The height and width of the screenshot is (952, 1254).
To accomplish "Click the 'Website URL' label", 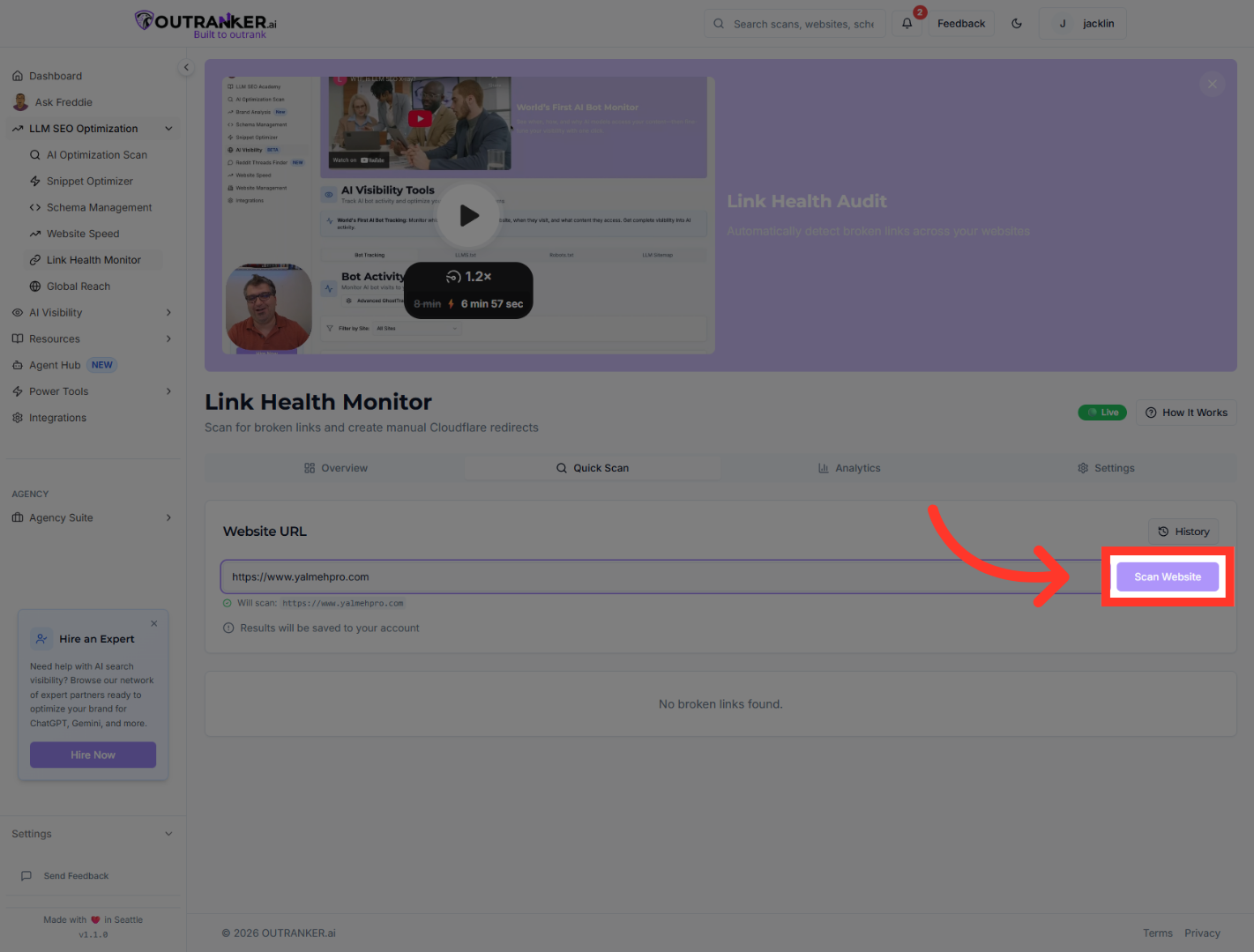I will (x=265, y=532).
